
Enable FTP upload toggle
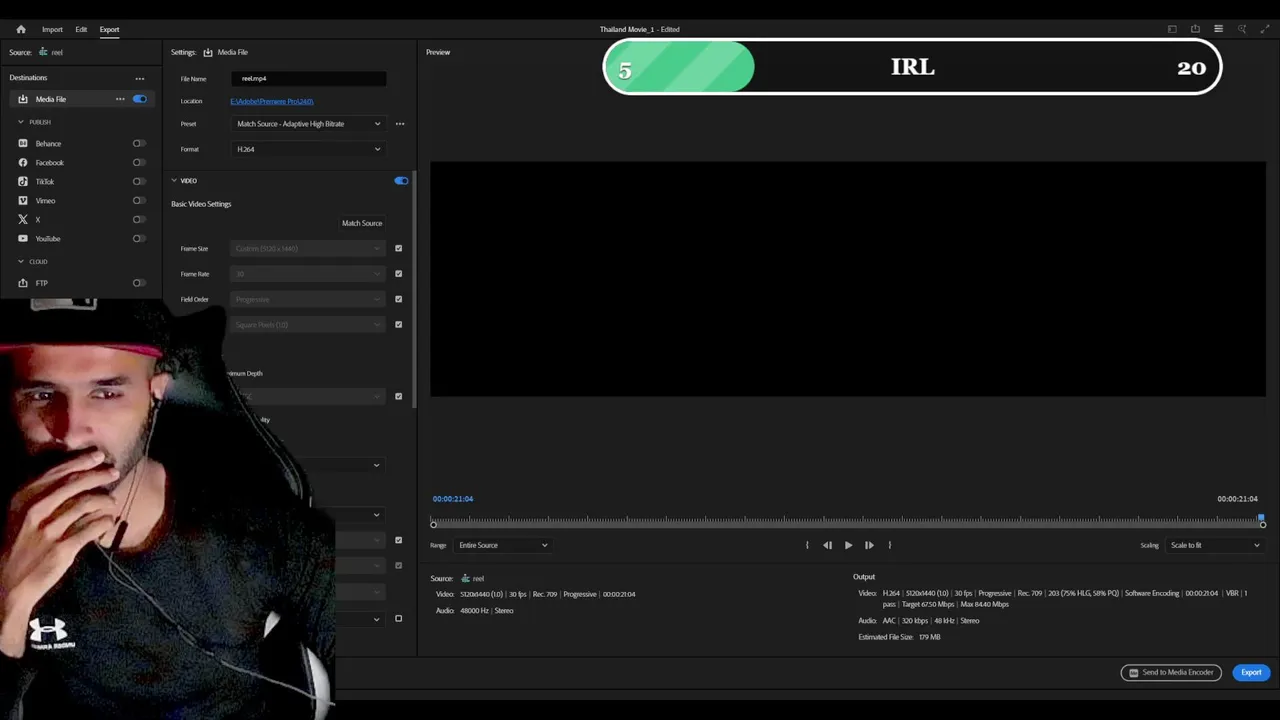[139, 283]
